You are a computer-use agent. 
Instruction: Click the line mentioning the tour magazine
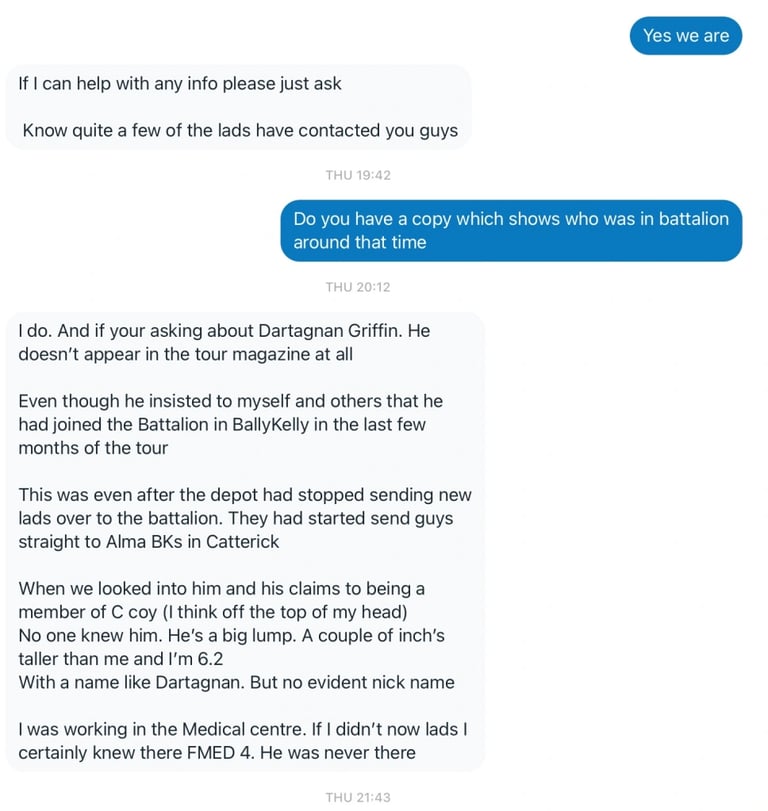185,354
